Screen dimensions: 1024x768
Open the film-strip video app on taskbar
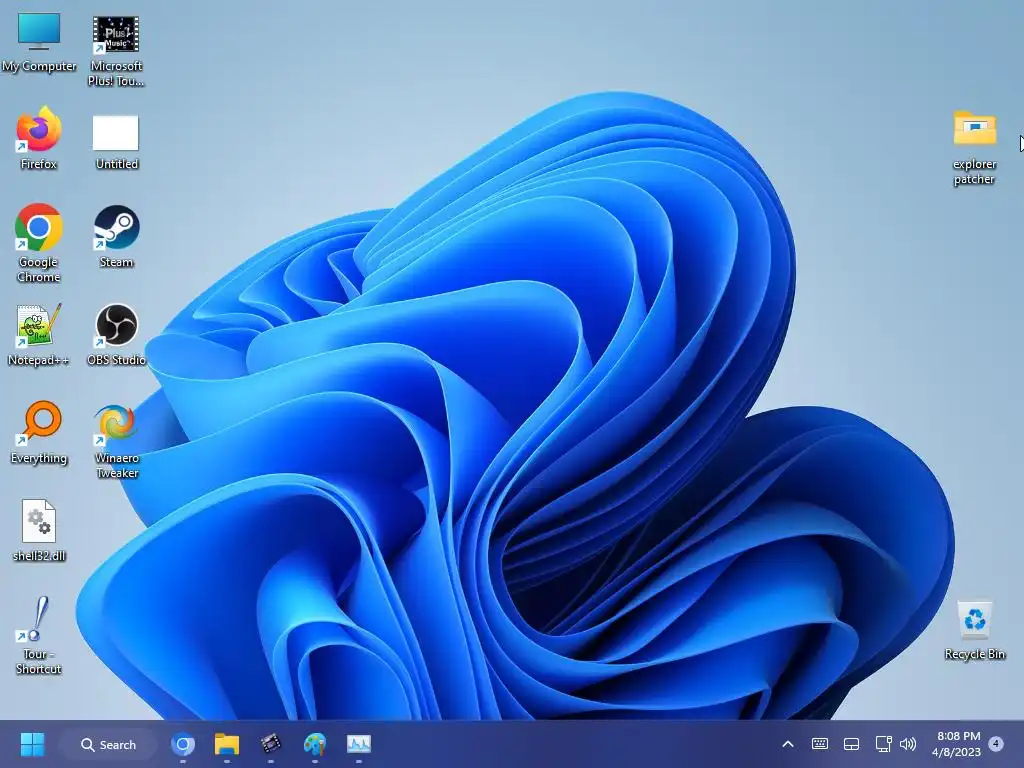pyautogui.click(x=270, y=744)
